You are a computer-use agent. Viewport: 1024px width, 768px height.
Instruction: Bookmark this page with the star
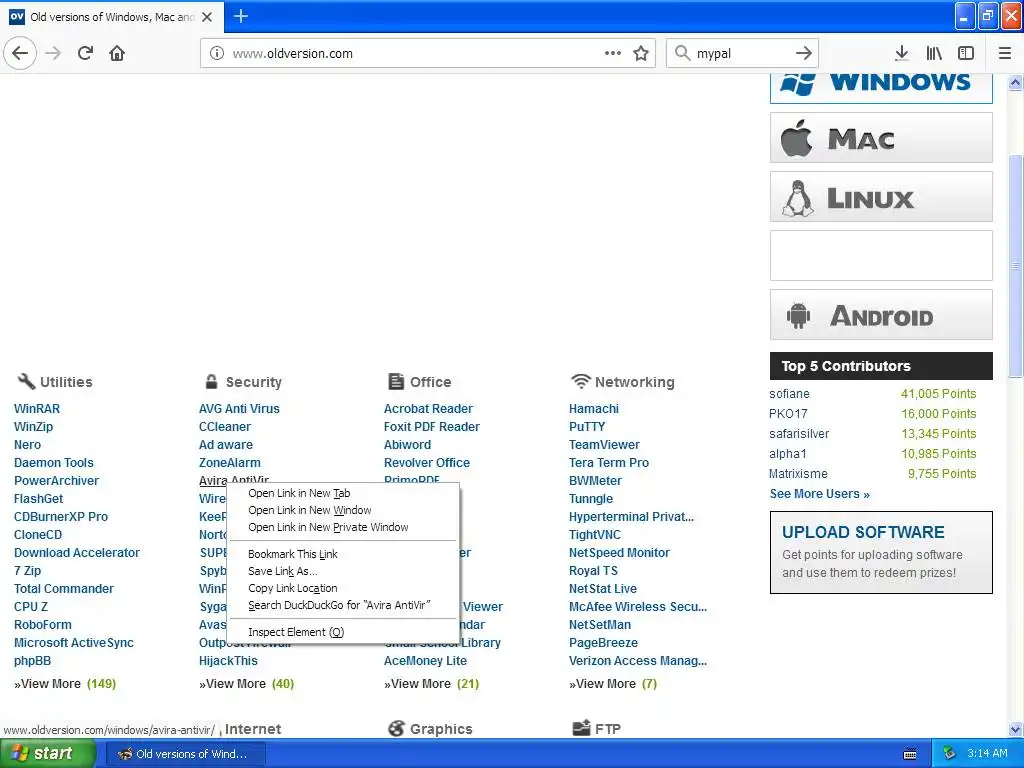point(641,53)
